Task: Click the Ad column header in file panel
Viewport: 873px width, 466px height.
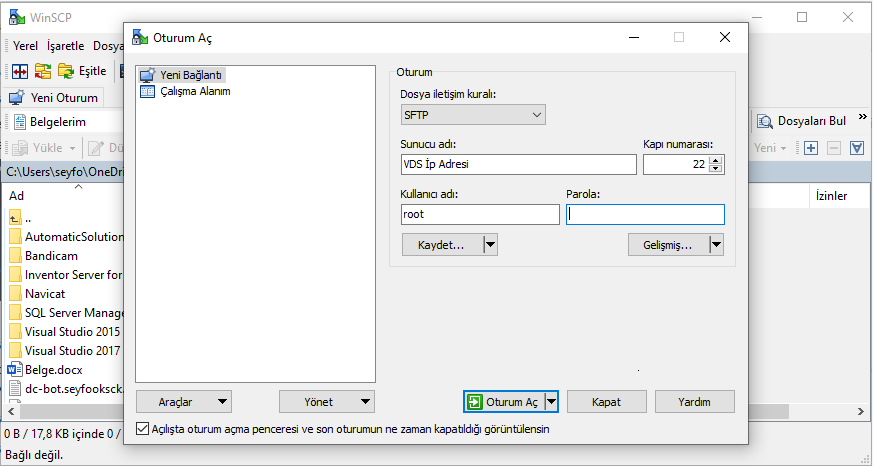Action: point(16,195)
